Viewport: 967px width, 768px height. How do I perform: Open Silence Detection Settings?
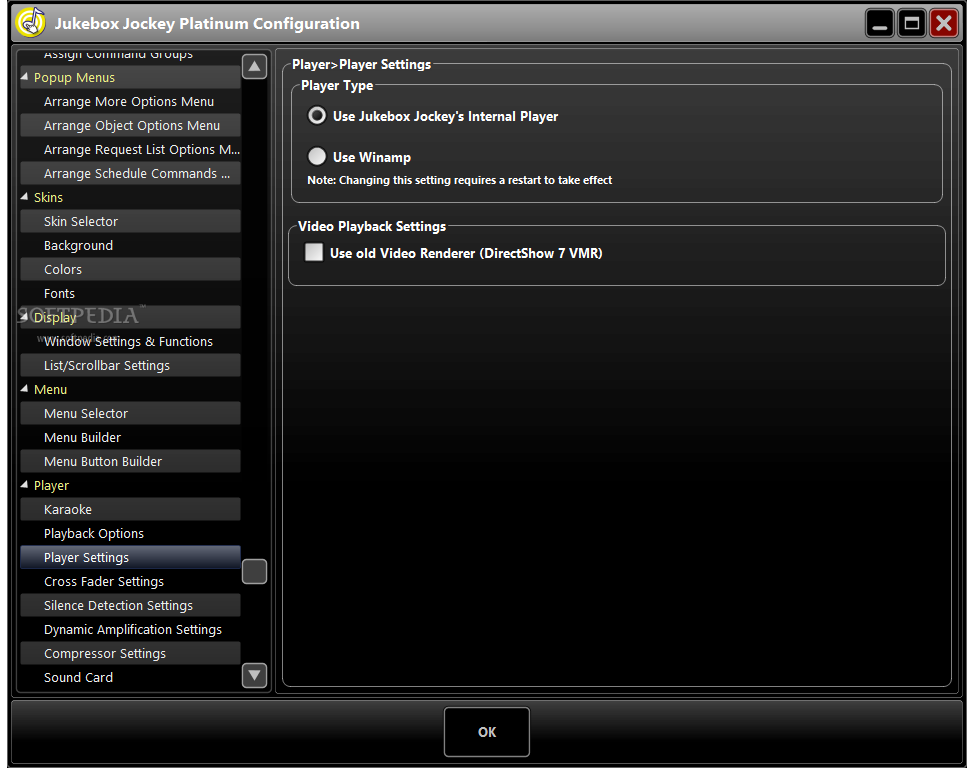point(130,605)
